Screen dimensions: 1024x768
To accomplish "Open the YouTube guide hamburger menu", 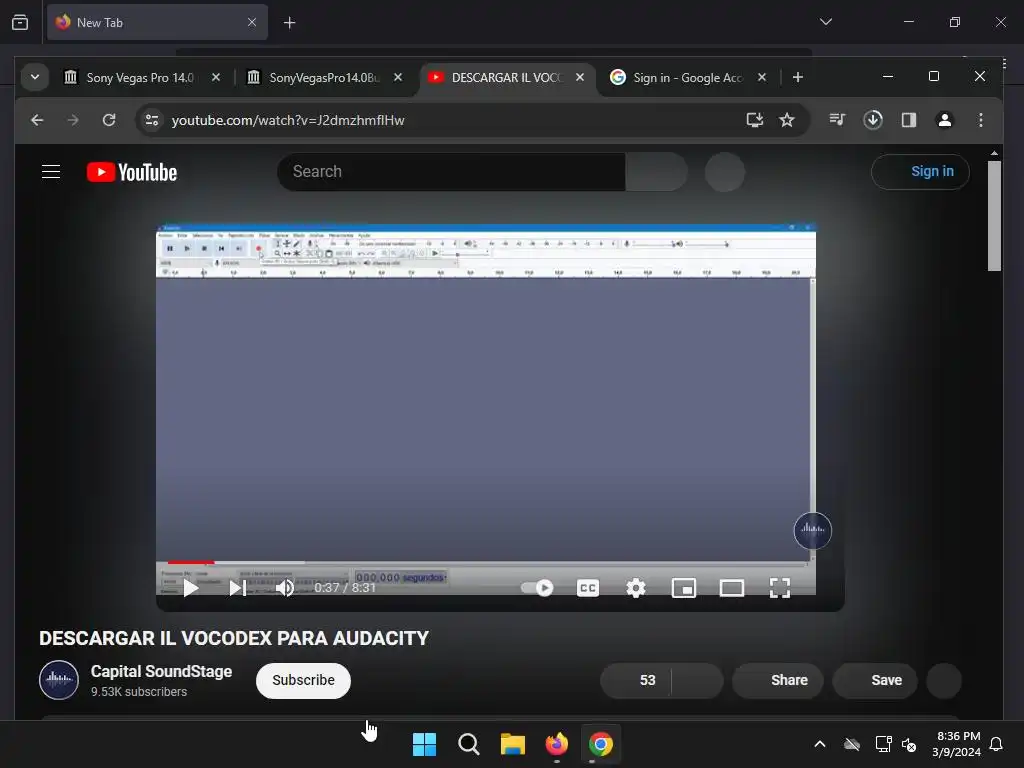I will tap(51, 172).
